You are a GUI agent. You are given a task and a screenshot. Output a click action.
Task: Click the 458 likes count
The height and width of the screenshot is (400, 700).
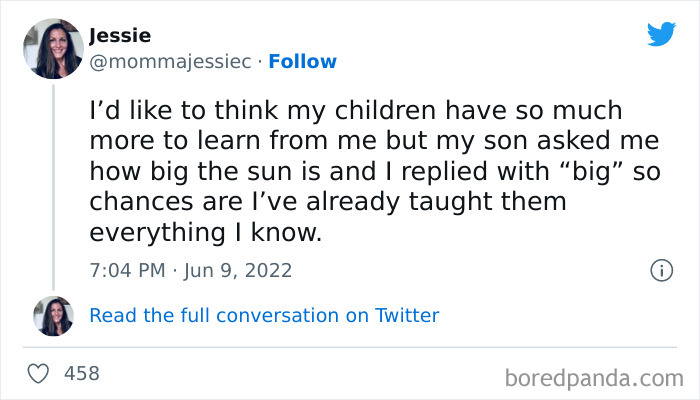[x=81, y=373]
